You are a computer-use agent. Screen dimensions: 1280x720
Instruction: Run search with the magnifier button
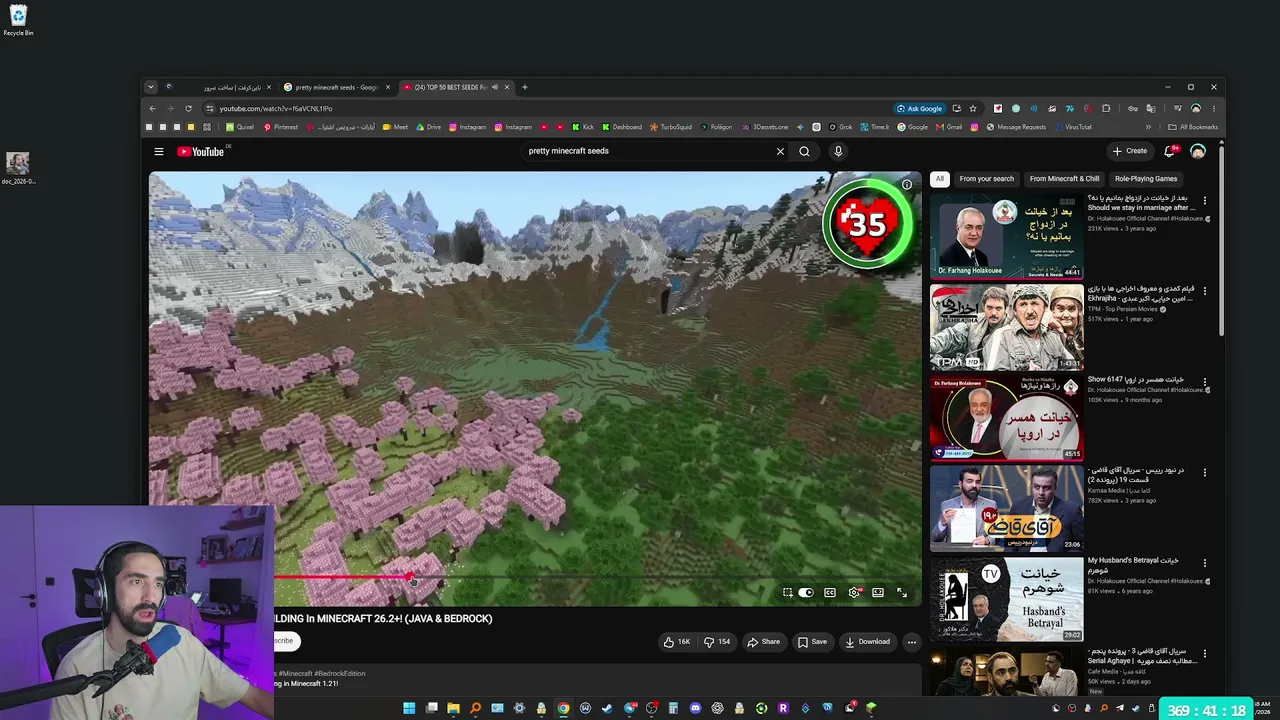(x=804, y=152)
